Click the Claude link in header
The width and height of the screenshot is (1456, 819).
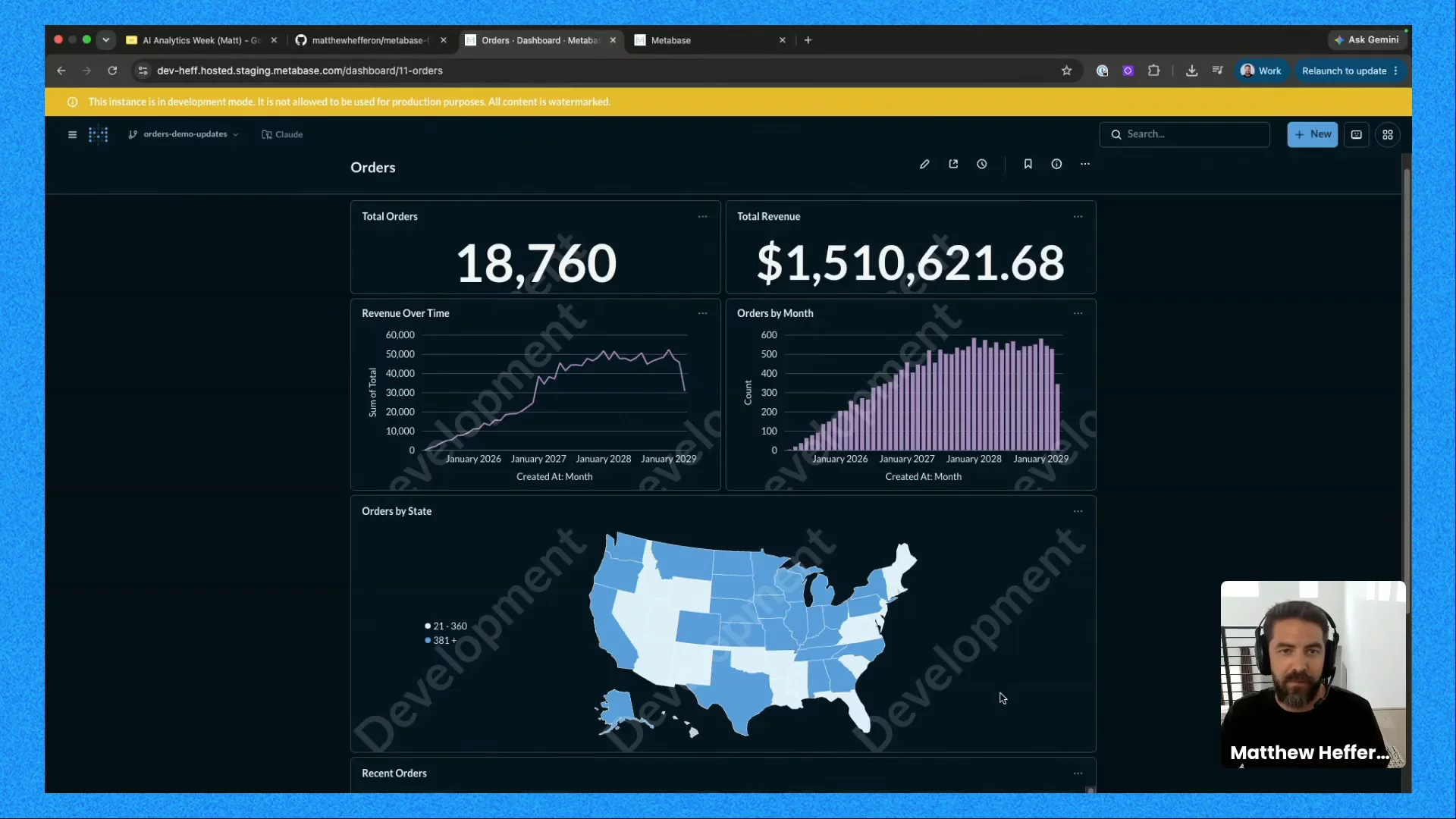click(x=282, y=134)
